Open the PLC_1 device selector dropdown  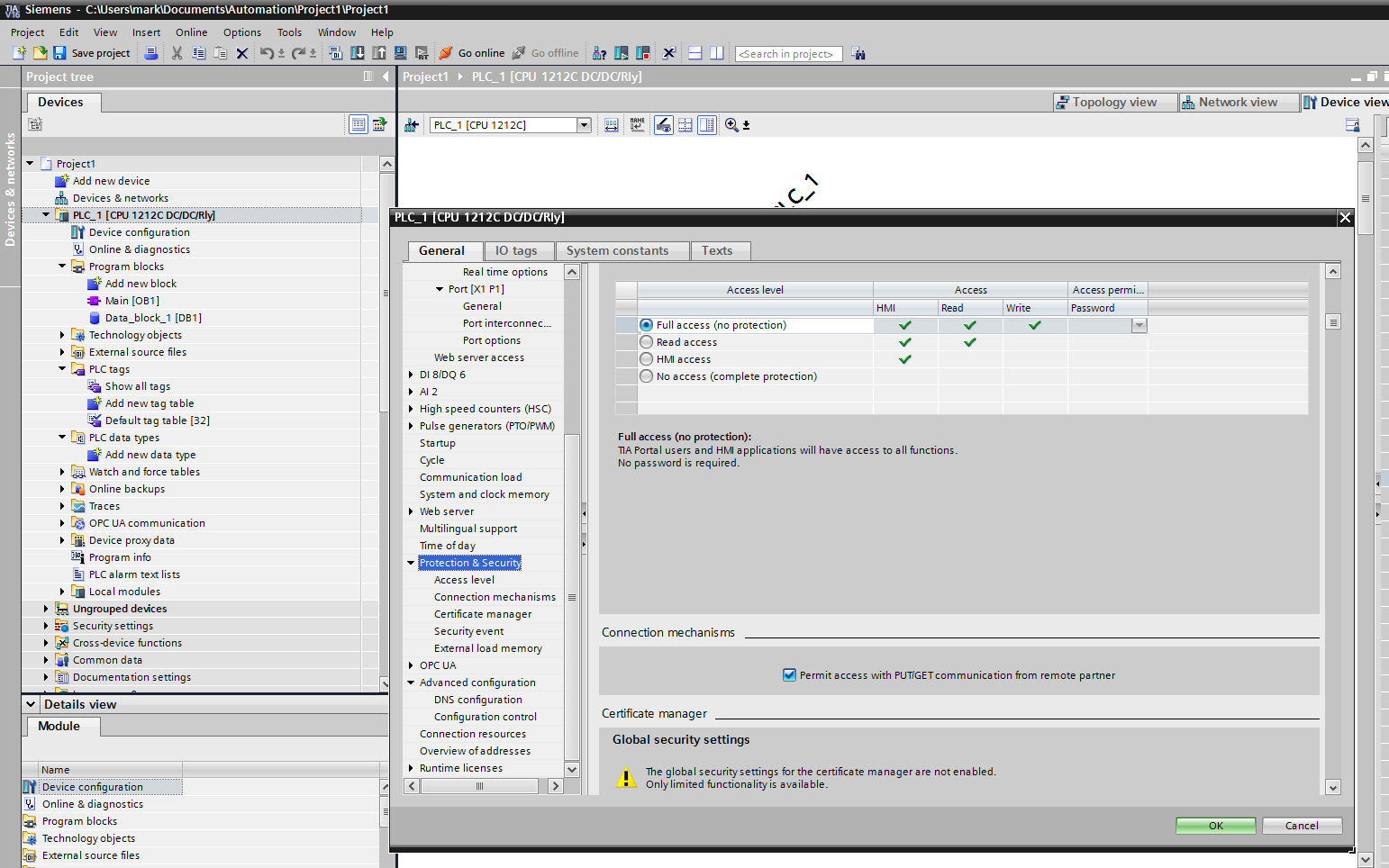584,125
